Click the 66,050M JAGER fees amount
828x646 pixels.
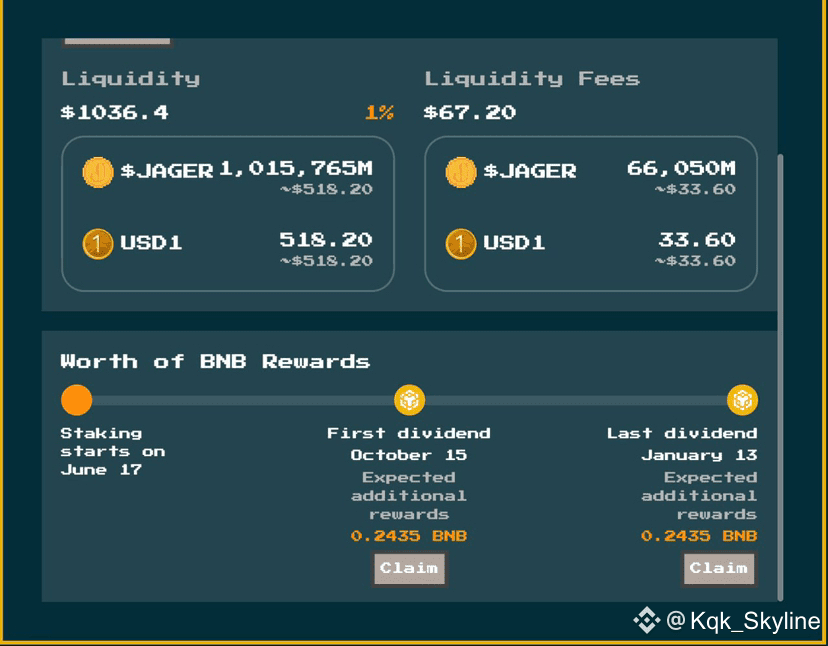(x=681, y=168)
